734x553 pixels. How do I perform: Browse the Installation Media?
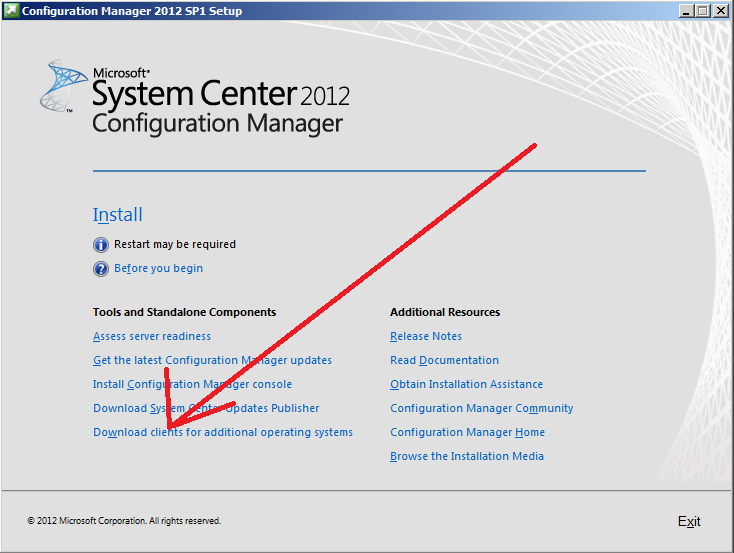pyautogui.click(x=467, y=456)
